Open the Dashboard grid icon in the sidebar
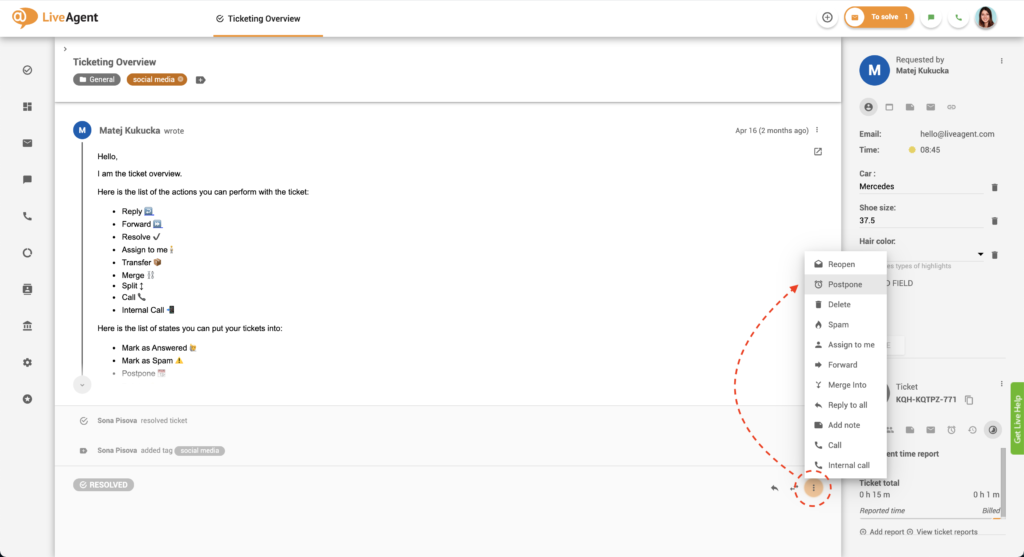The height and width of the screenshot is (557, 1024). click(x=27, y=106)
